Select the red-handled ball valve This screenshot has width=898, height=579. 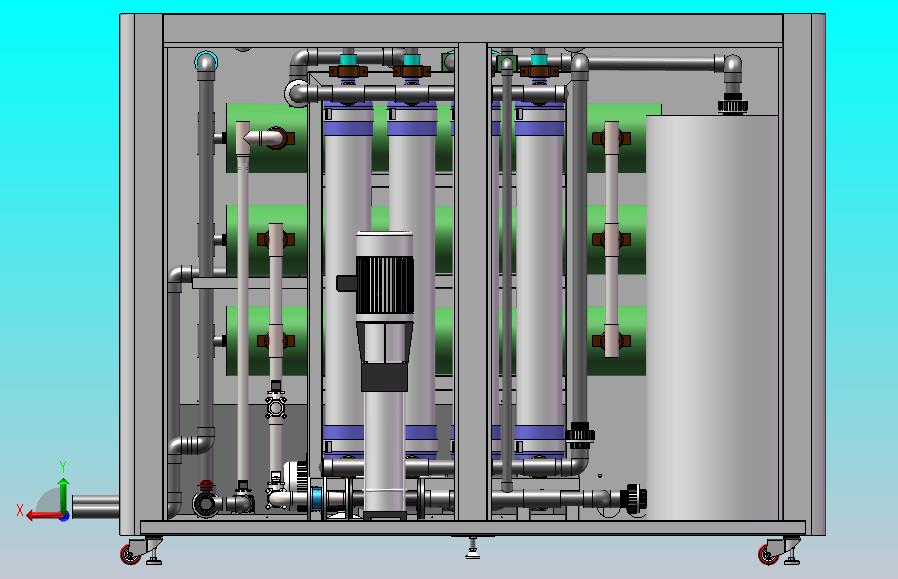pyautogui.click(x=206, y=498)
